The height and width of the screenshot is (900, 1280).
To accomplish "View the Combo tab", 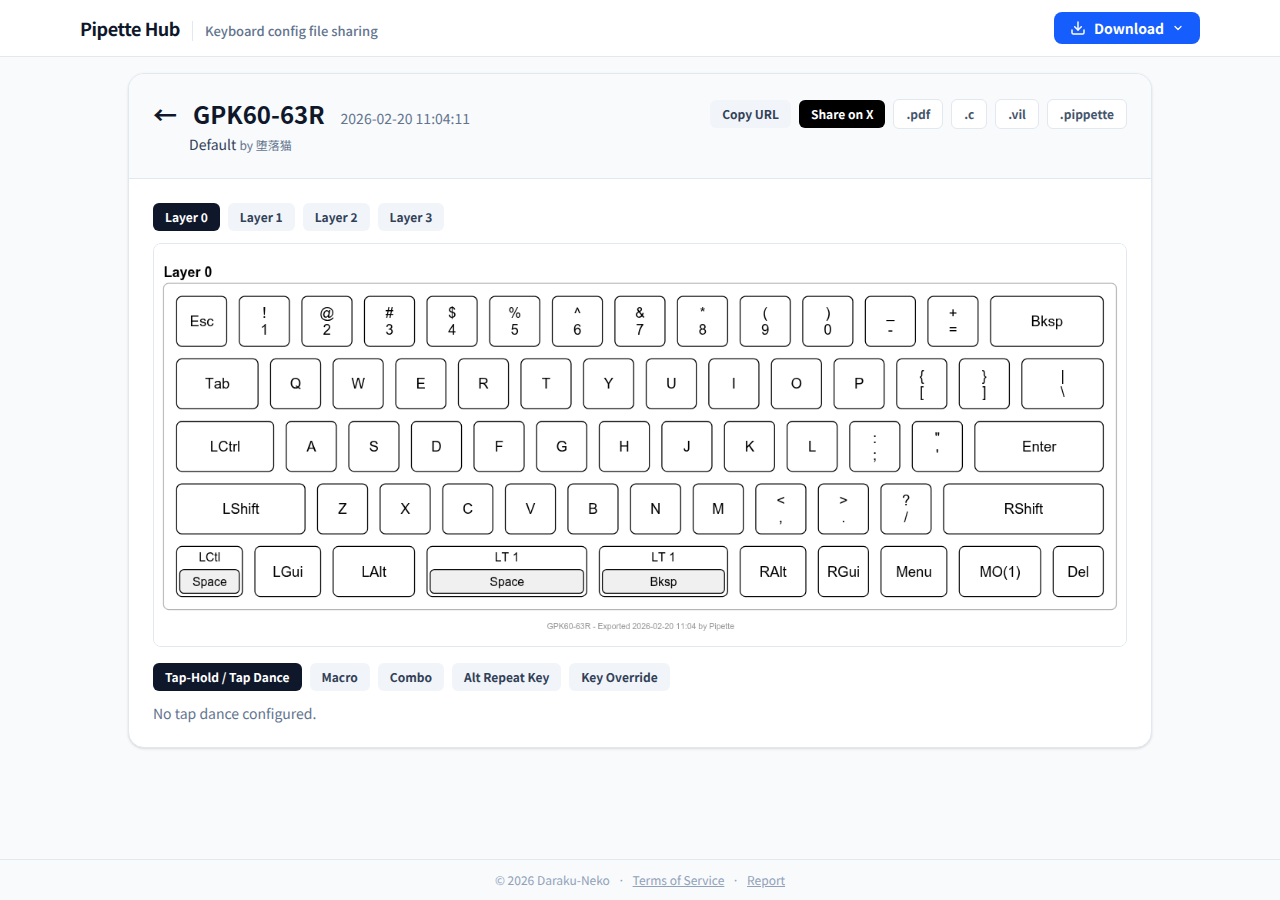I will (410, 677).
